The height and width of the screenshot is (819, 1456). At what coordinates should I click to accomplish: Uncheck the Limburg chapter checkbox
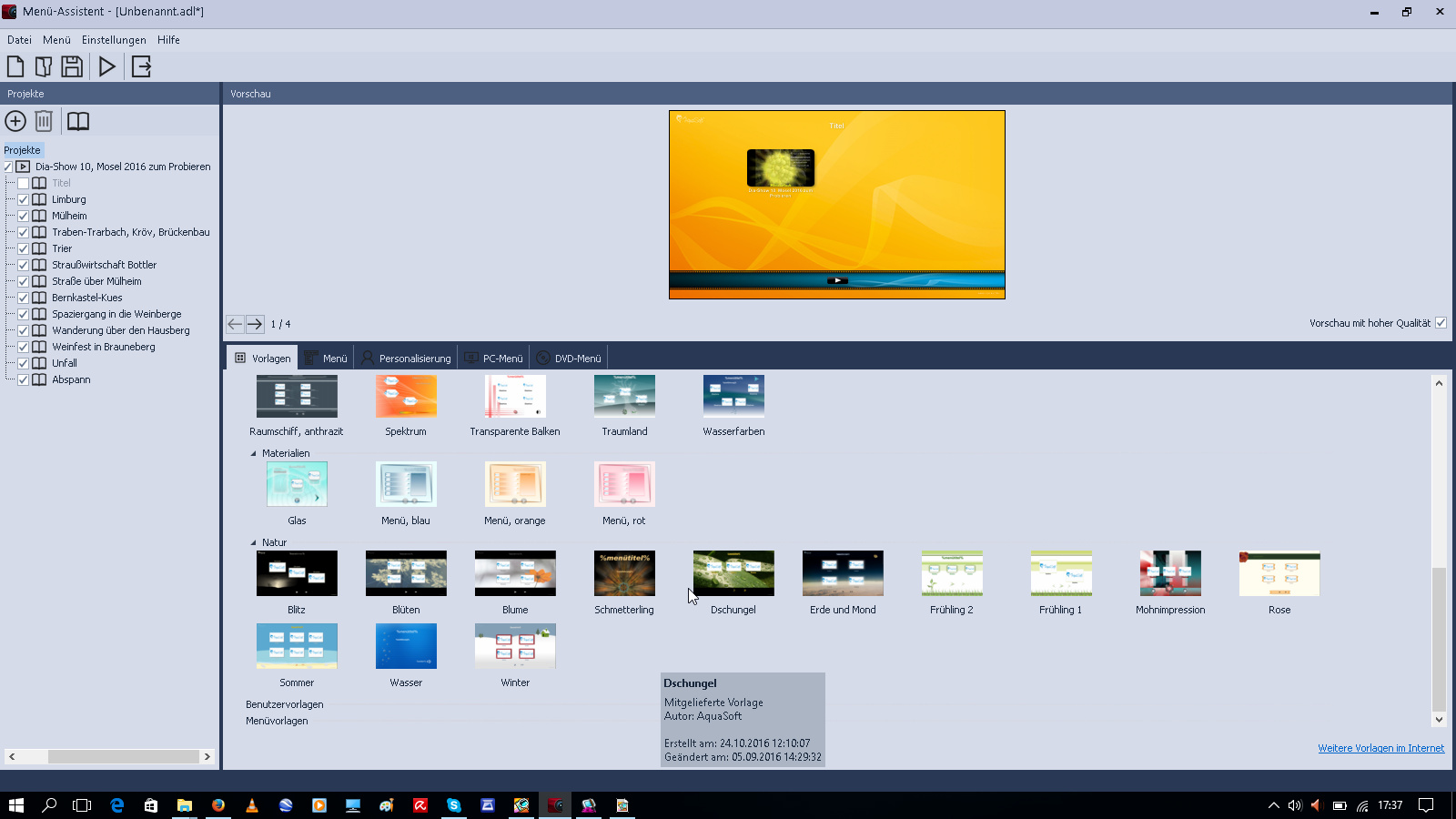(24, 199)
